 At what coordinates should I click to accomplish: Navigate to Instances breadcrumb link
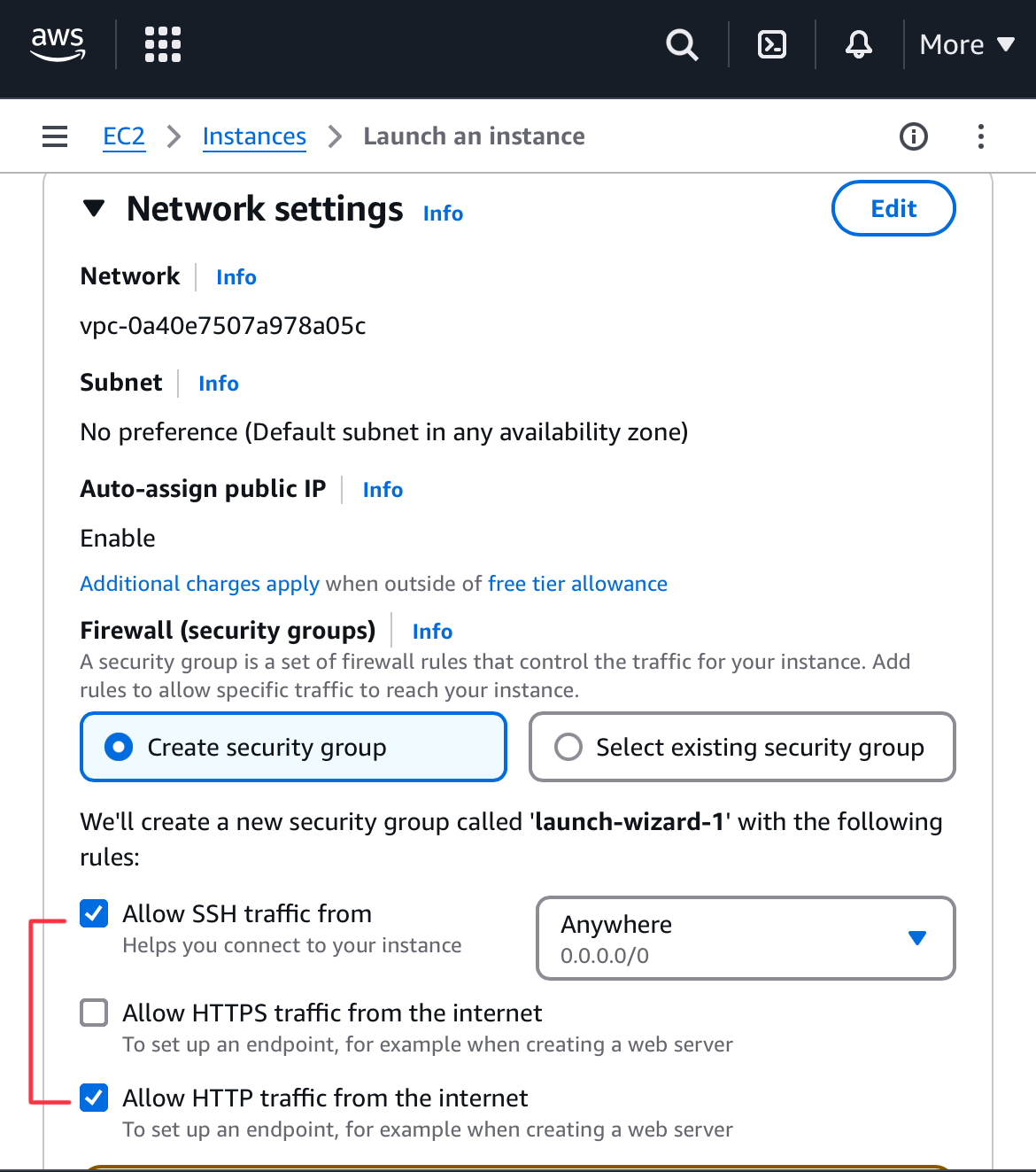254,136
